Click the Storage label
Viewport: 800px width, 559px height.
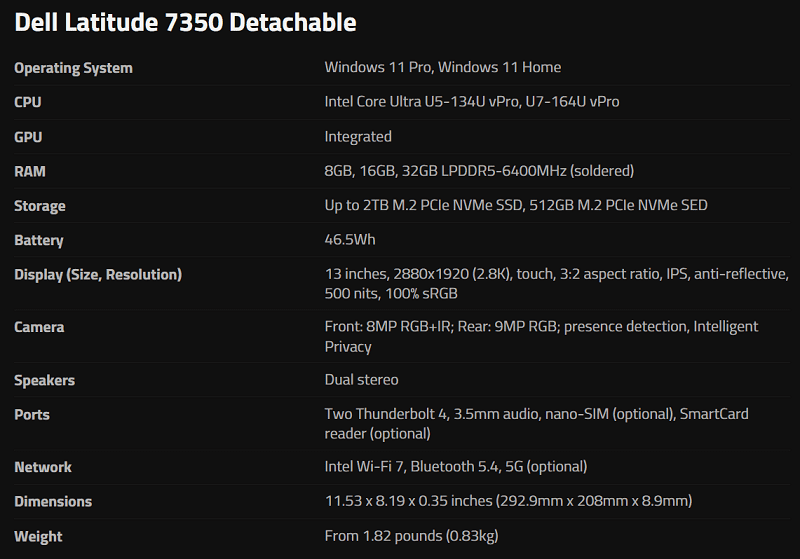click(x=40, y=206)
